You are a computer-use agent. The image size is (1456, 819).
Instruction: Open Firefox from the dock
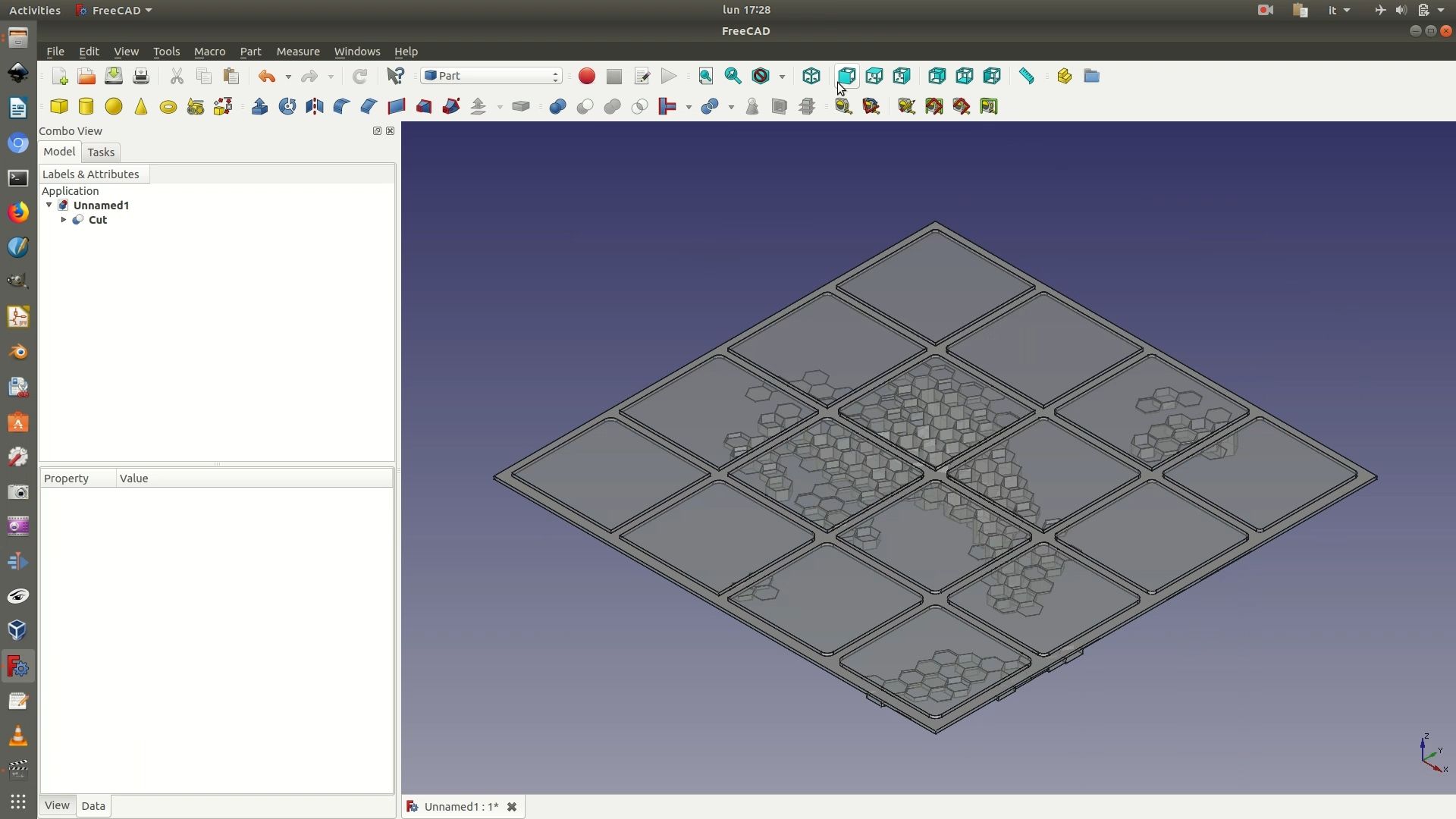coord(18,212)
